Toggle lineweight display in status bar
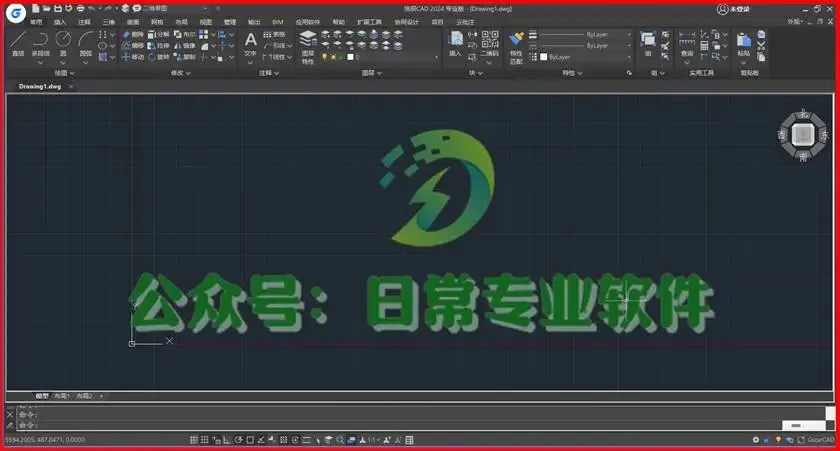 [x=306, y=440]
